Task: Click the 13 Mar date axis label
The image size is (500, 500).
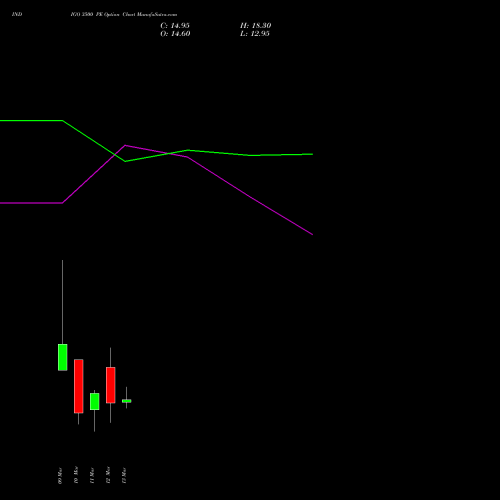Action: [x=124, y=476]
